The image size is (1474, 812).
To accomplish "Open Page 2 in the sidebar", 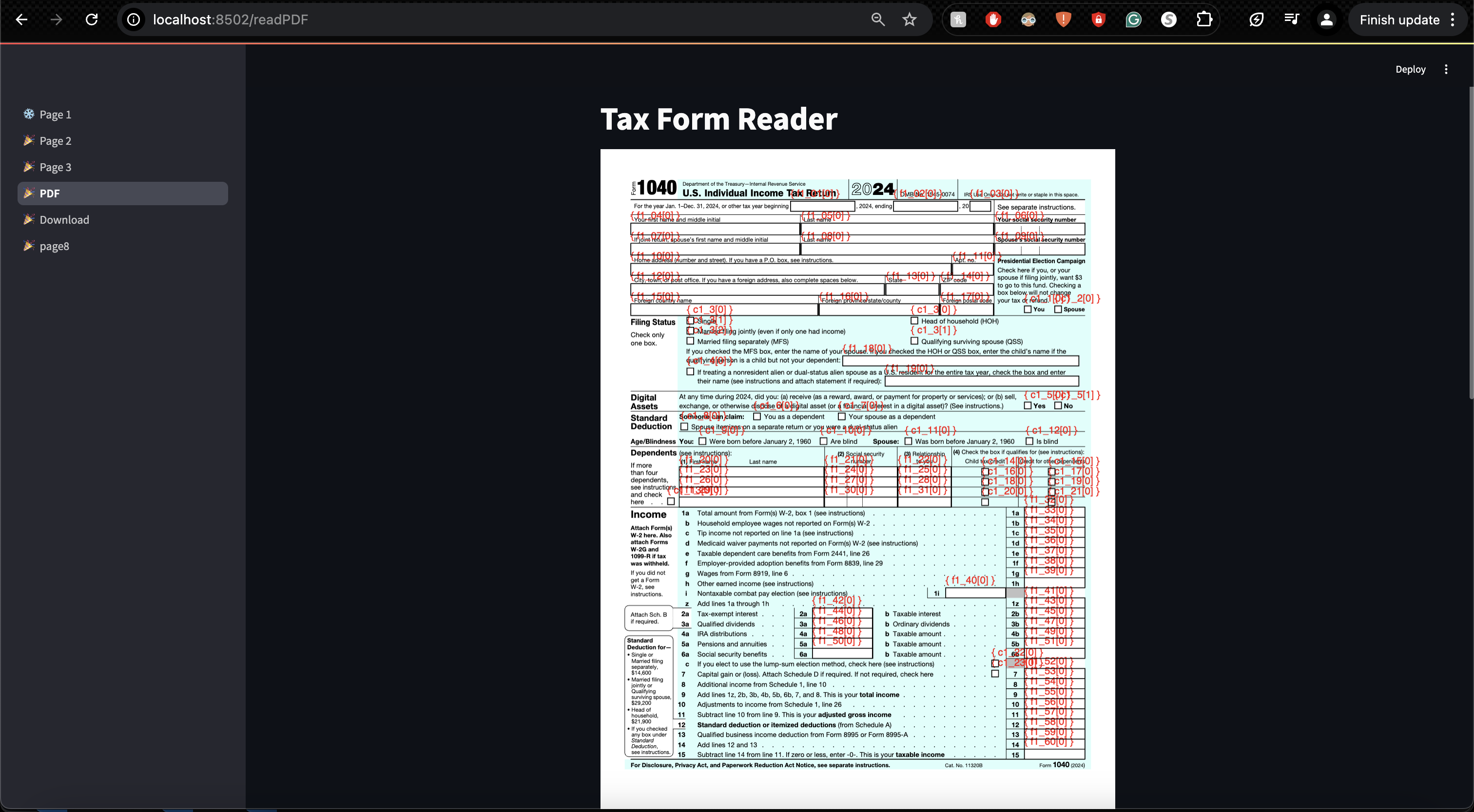I will [56, 141].
